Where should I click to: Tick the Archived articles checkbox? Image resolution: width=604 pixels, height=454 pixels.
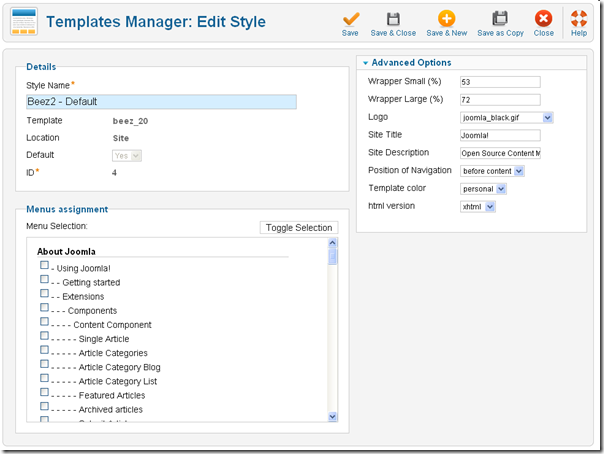[44, 406]
